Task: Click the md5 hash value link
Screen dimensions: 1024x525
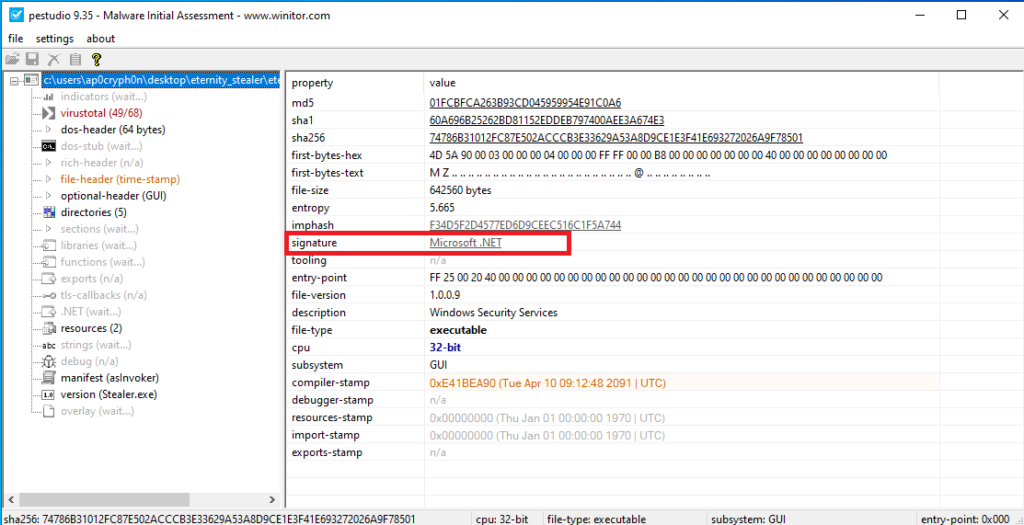Action: 525,102
